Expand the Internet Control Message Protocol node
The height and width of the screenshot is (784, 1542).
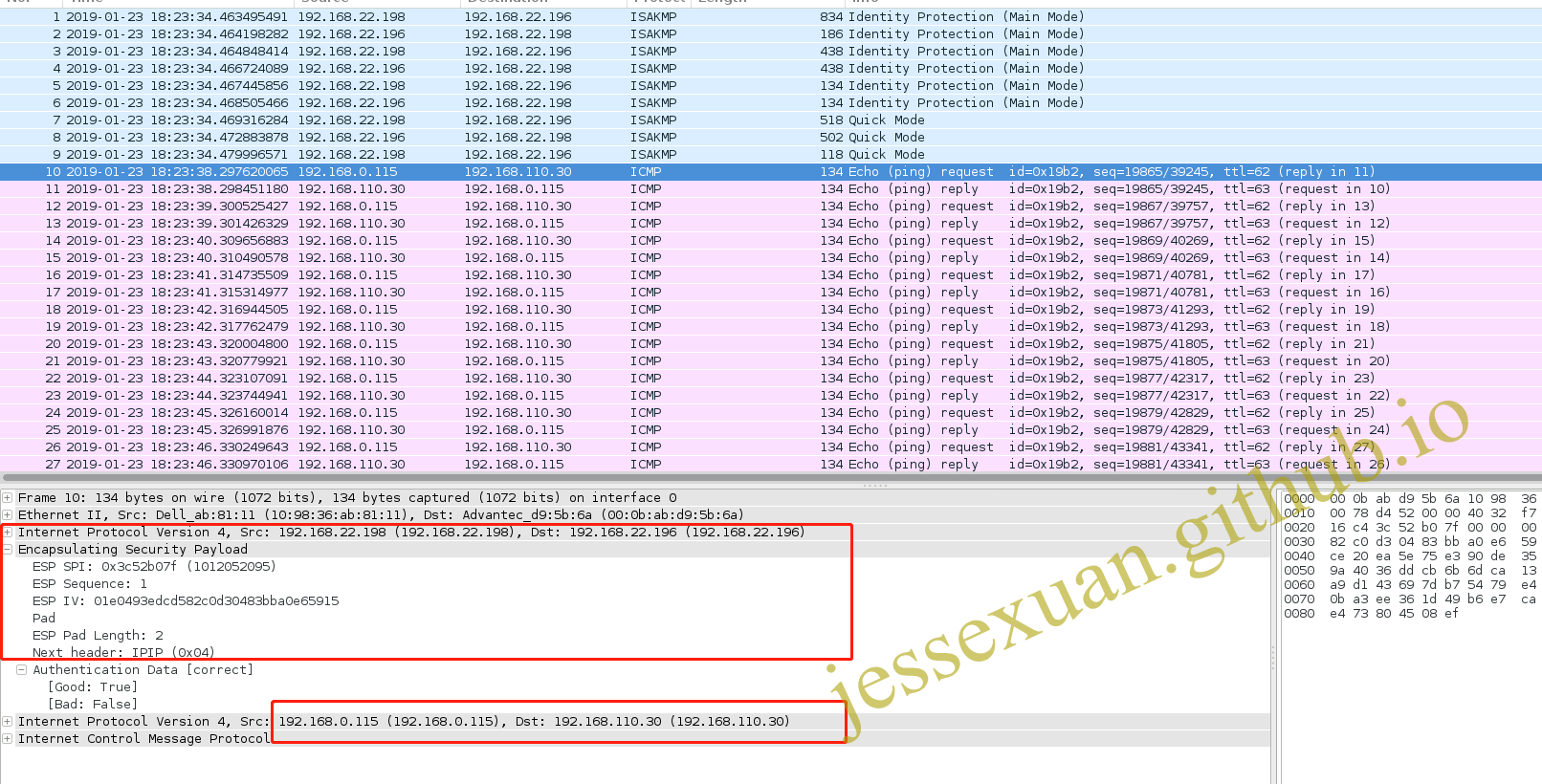click(x=8, y=738)
